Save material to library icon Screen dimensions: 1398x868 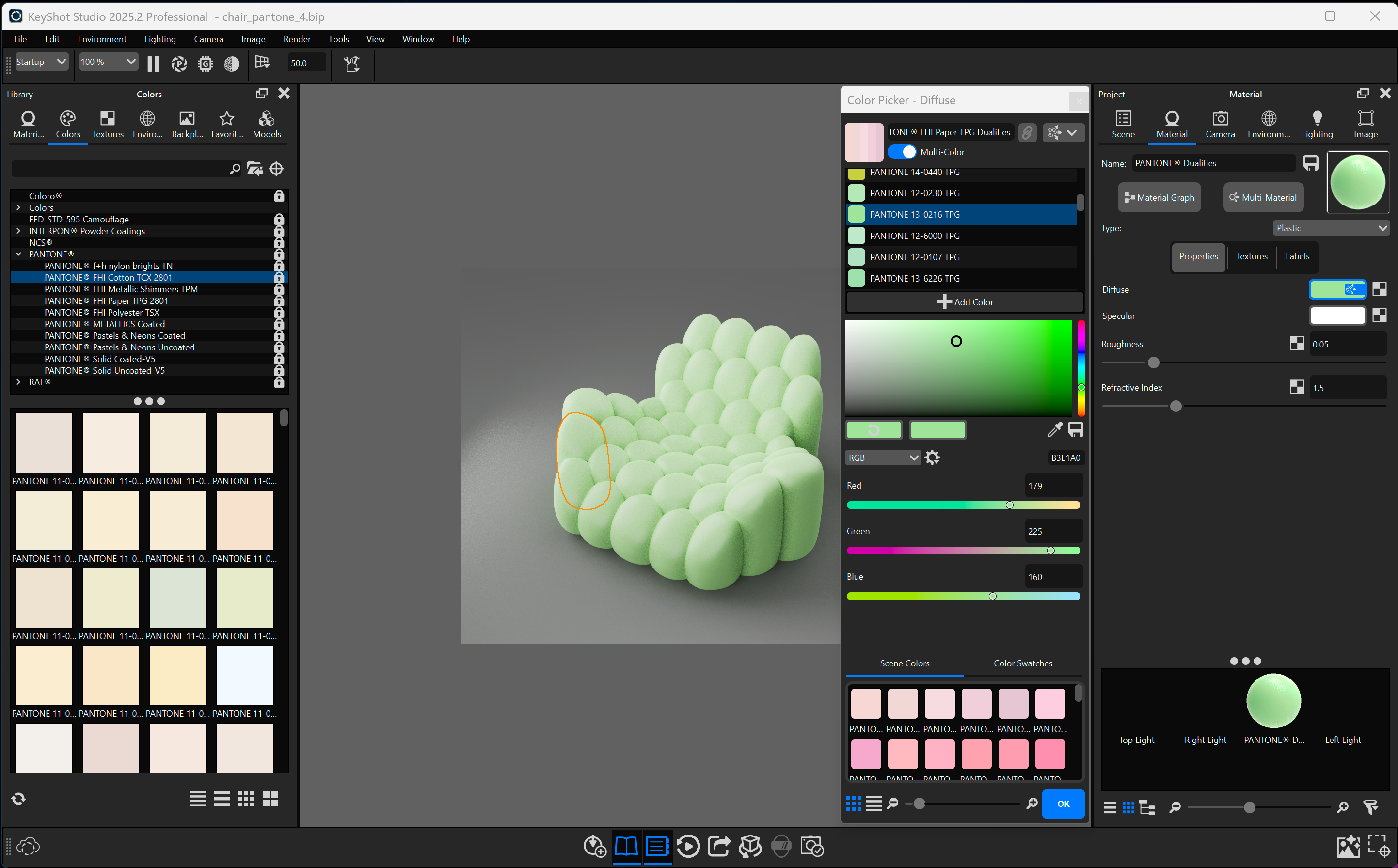click(x=1310, y=164)
